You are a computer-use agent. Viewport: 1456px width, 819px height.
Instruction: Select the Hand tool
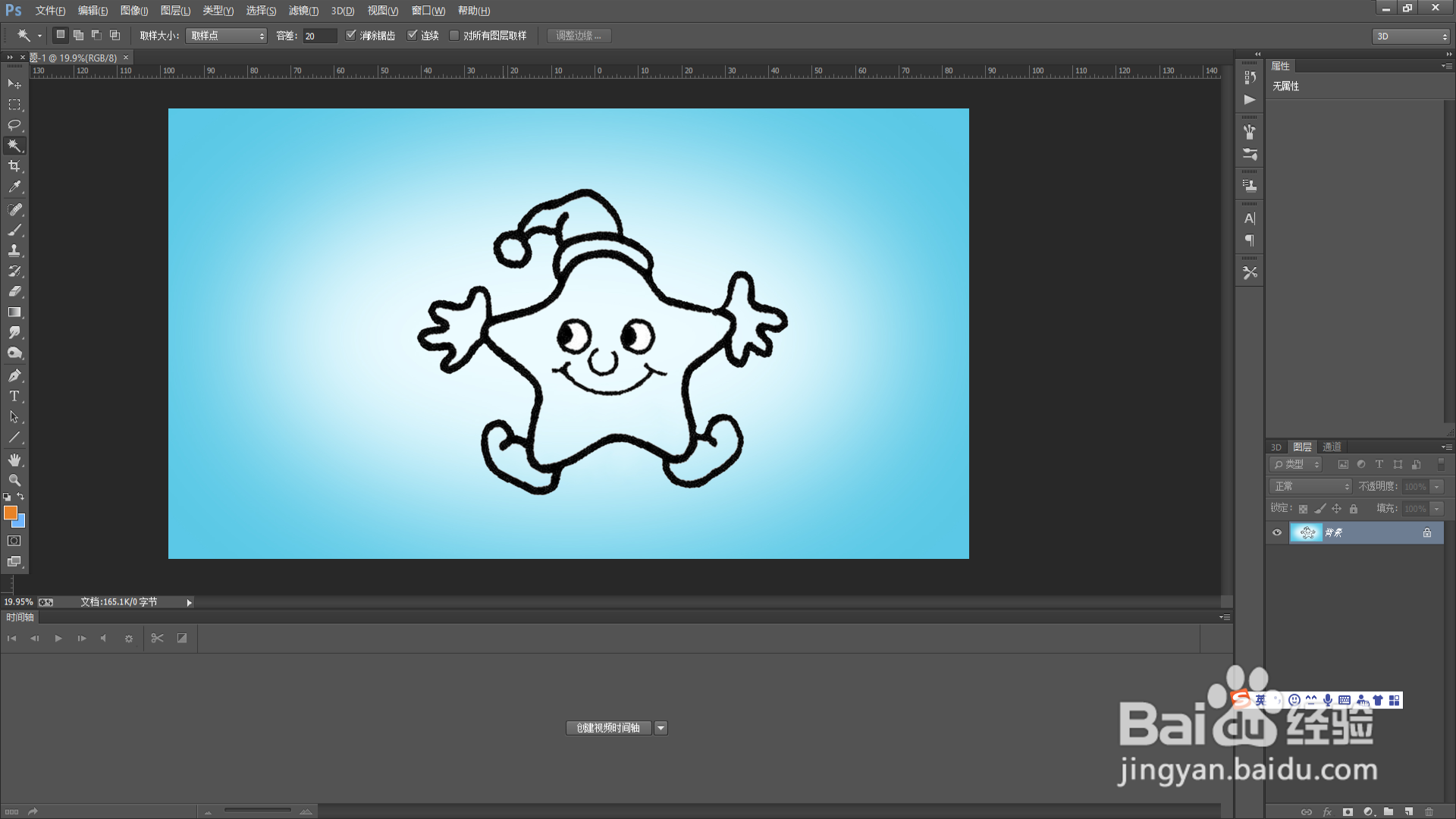14,460
